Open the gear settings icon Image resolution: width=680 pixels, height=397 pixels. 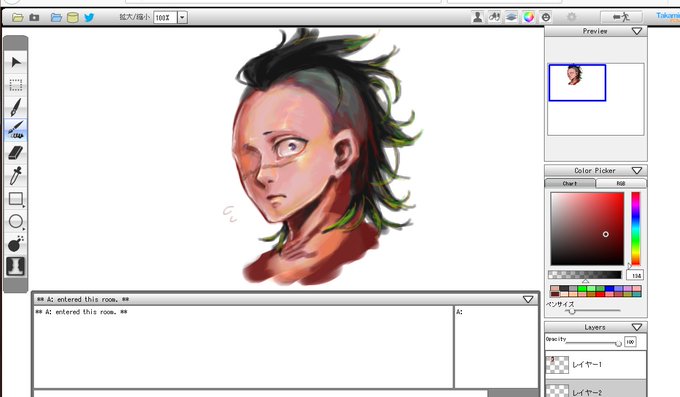coord(572,17)
